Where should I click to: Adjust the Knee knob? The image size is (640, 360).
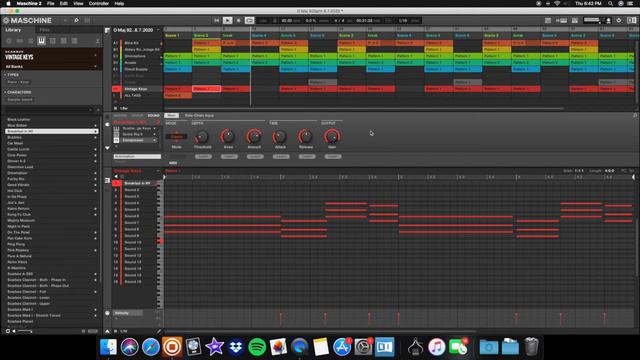coord(228,137)
